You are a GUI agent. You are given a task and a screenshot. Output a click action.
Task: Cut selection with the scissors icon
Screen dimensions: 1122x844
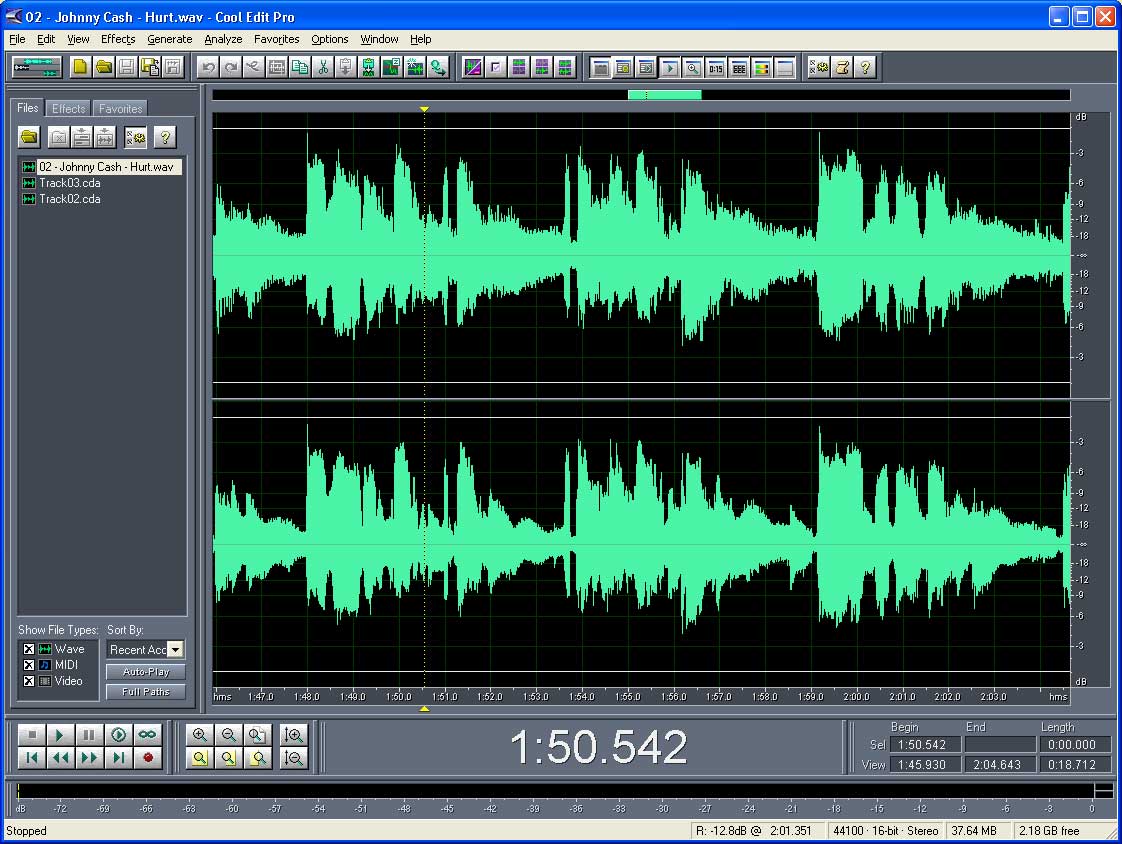(323, 67)
